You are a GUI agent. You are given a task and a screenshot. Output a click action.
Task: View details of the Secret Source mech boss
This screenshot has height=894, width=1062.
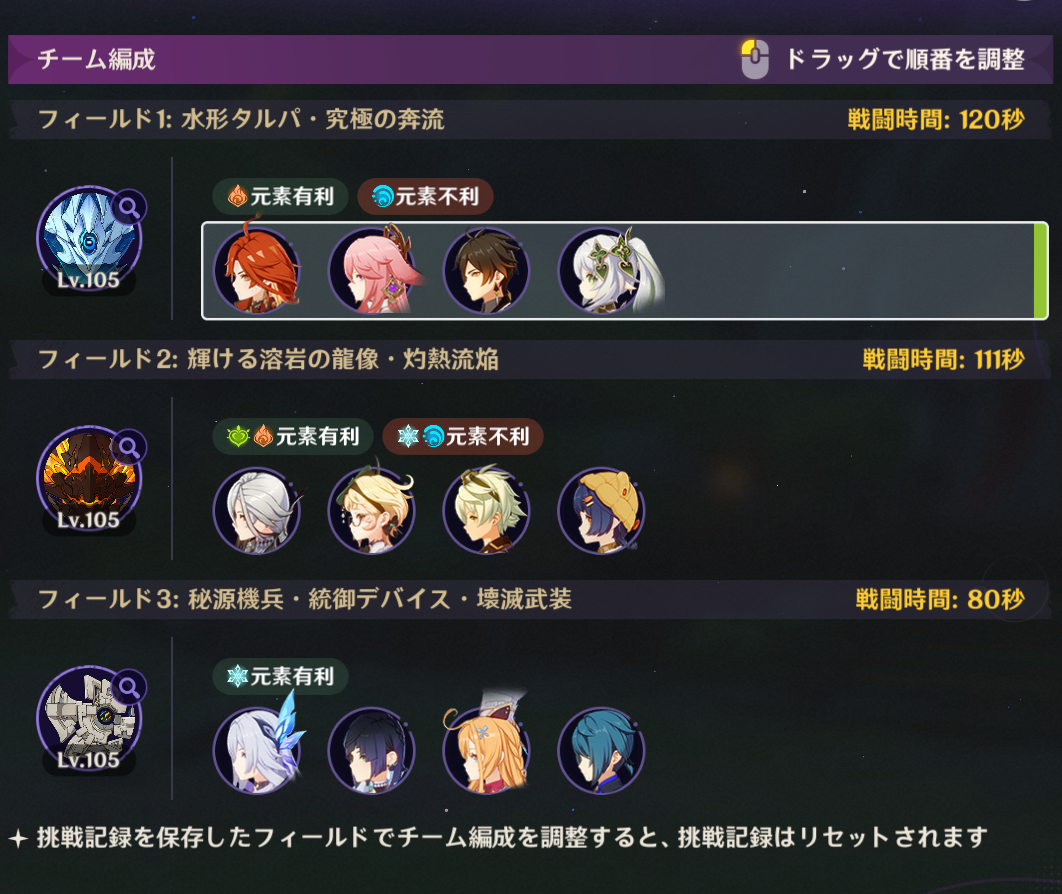point(129,687)
